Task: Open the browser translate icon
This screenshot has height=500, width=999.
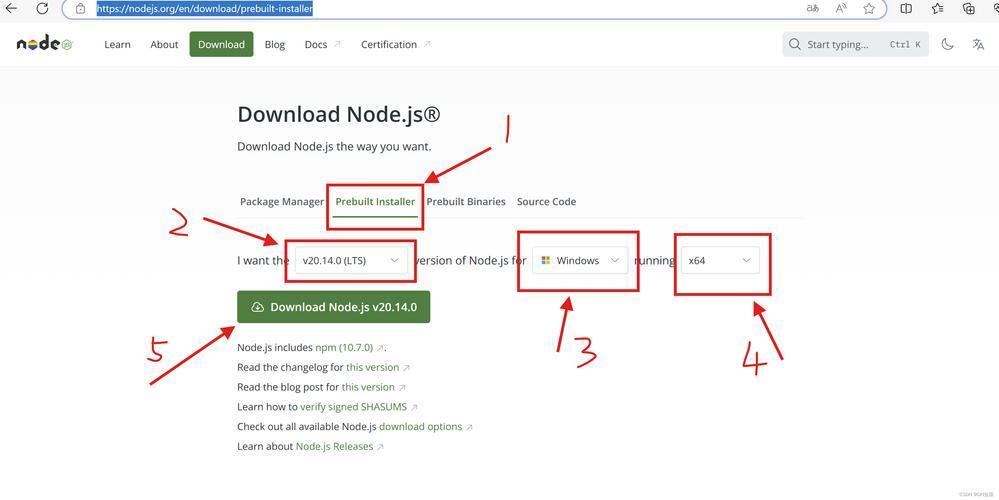Action: 812,8
